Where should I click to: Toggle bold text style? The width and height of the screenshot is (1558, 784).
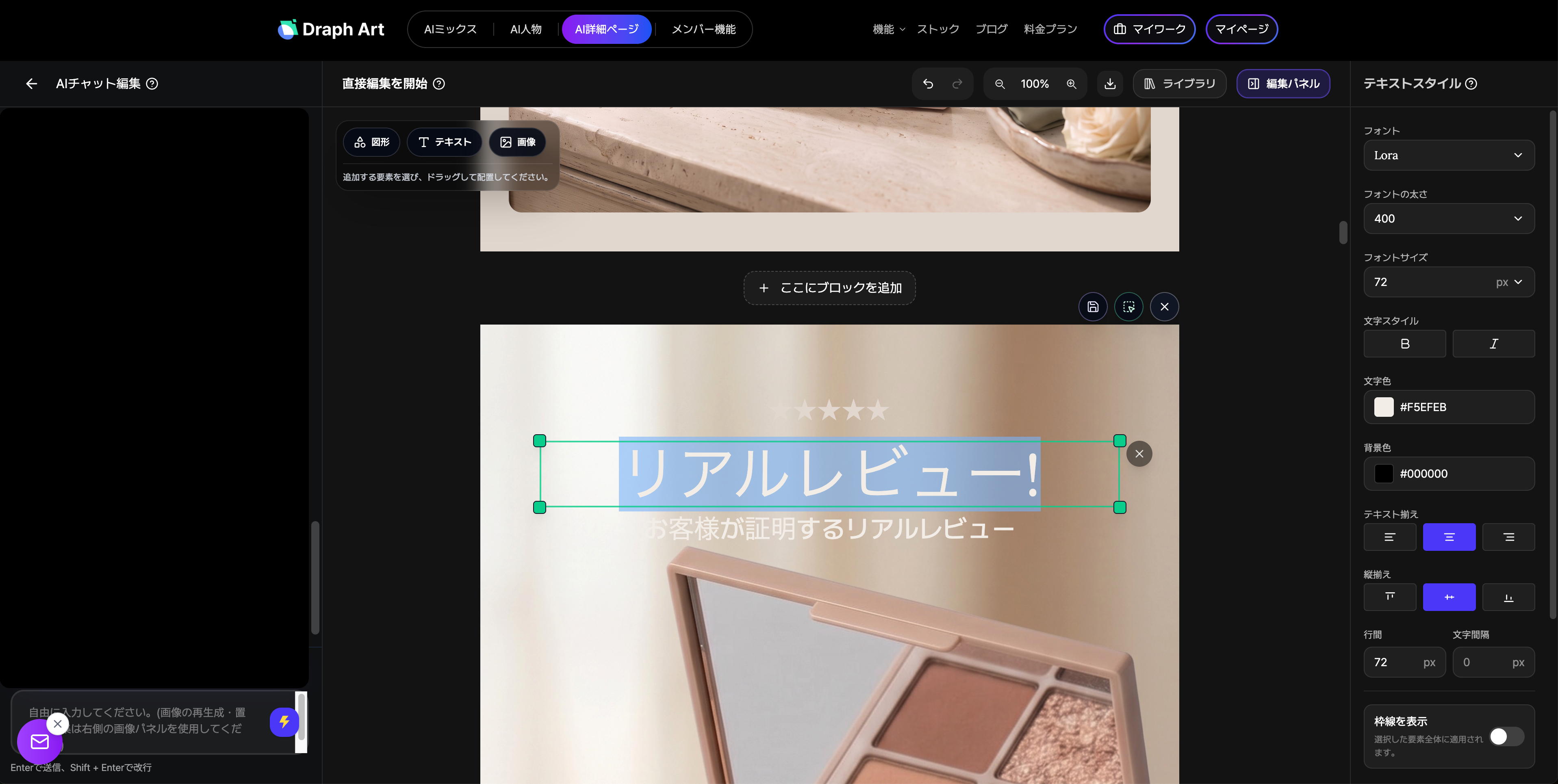(x=1404, y=344)
